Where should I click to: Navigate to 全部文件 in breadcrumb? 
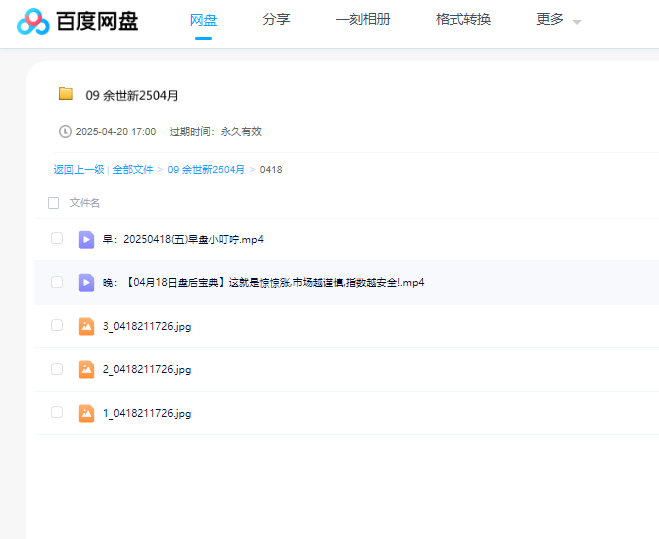133,170
